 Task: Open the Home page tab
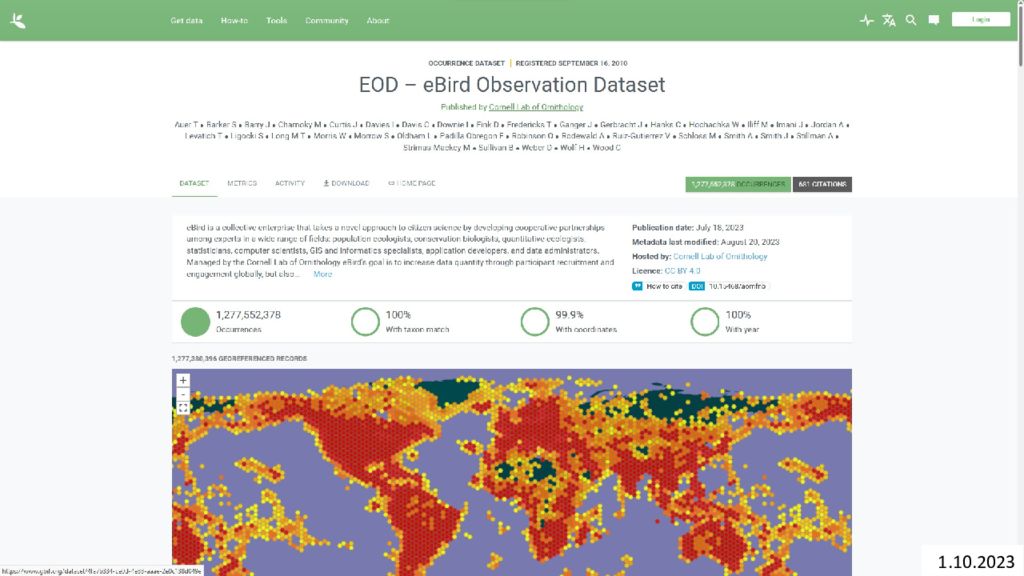point(412,184)
